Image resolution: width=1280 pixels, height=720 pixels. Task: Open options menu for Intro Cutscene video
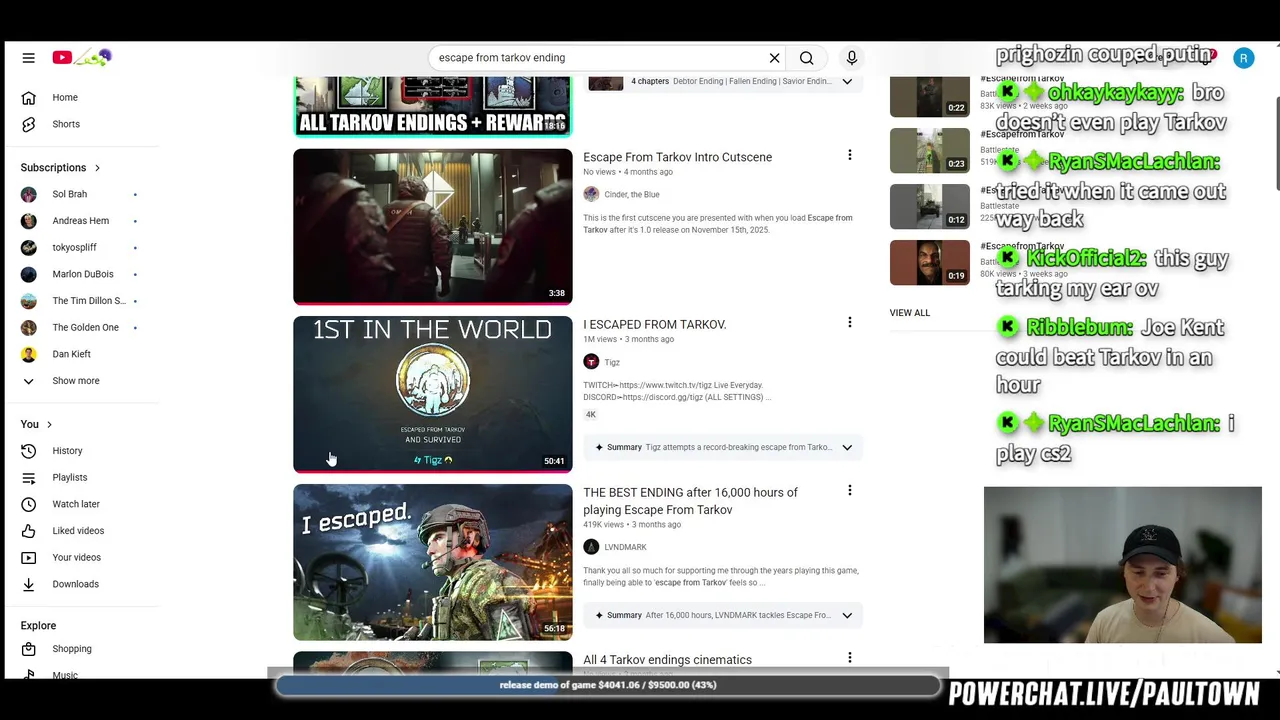pos(849,155)
